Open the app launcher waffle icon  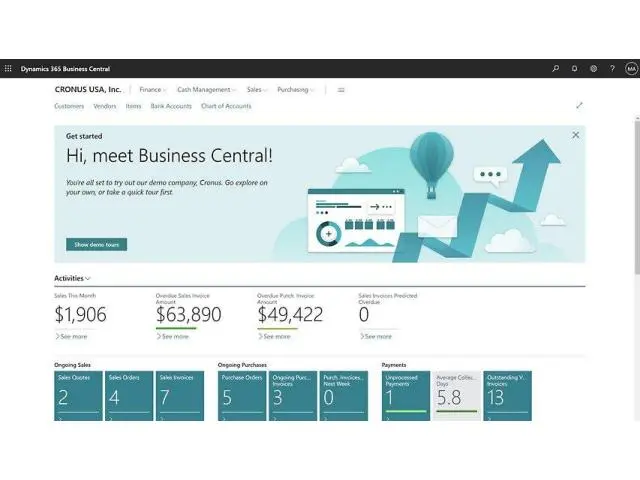click(8, 69)
